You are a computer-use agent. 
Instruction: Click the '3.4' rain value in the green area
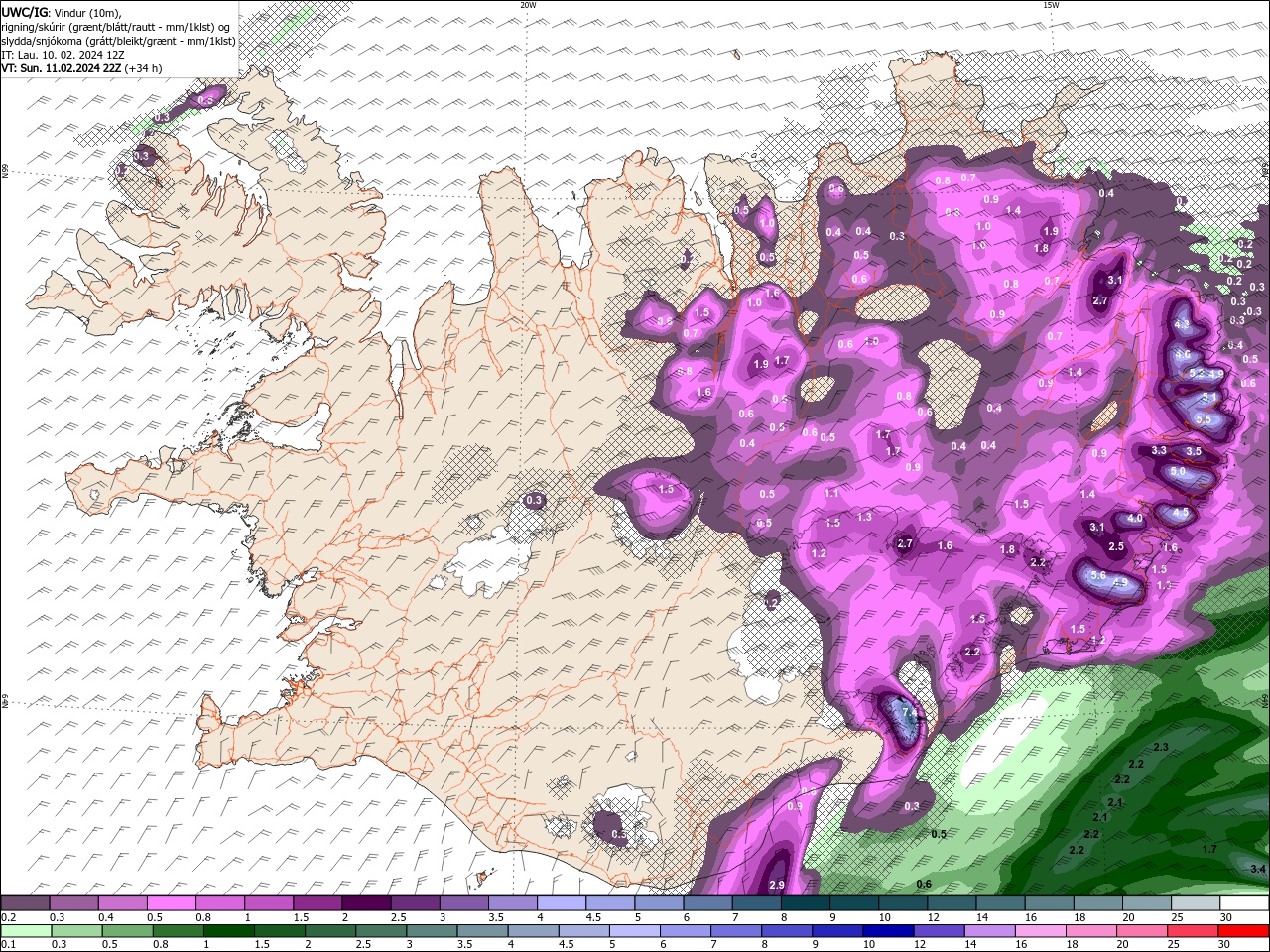[x=1258, y=869]
